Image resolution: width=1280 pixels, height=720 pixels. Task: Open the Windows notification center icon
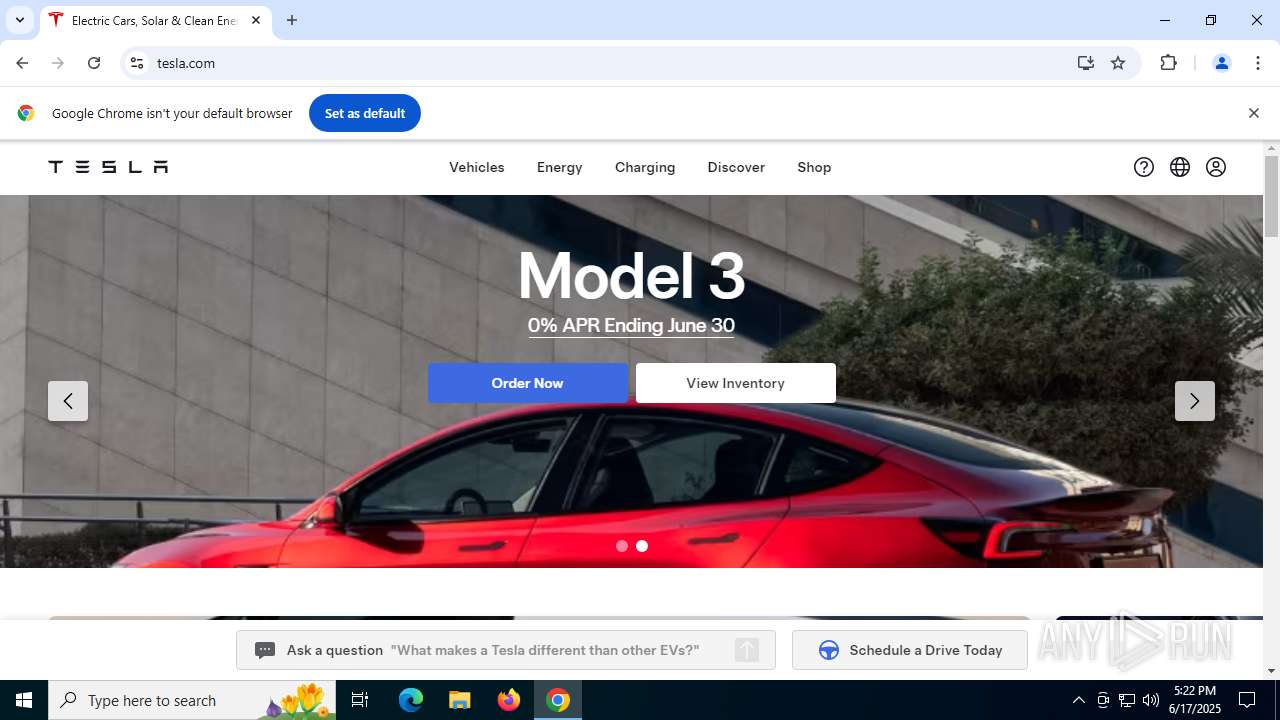coord(1247,700)
